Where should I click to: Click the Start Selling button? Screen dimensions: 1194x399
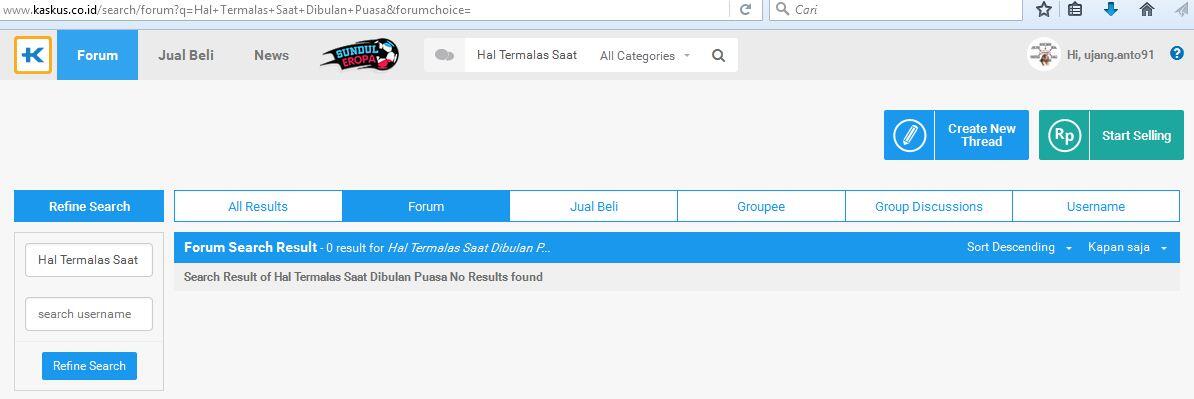click(1111, 135)
